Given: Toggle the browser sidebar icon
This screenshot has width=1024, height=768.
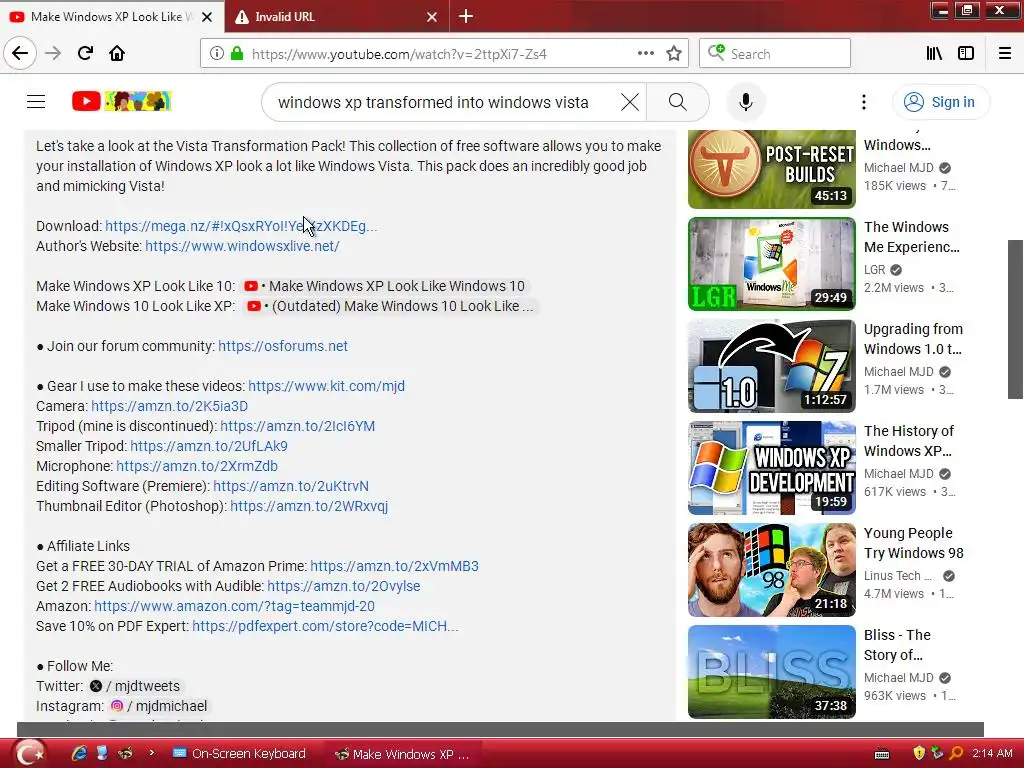Looking at the screenshot, I should [x=966, y=54].
